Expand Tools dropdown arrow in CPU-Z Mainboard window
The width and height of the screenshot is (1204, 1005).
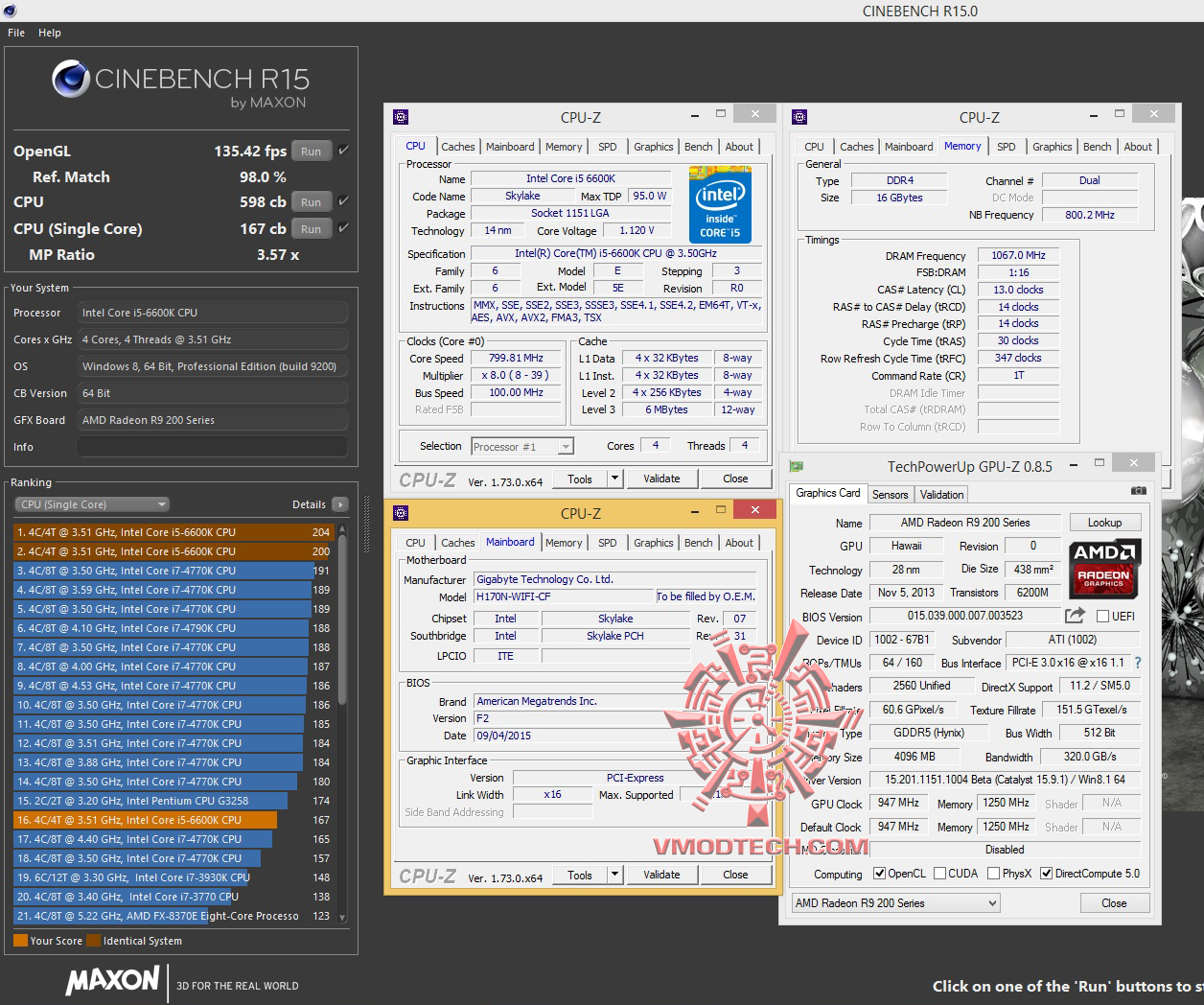pos(614,875)
